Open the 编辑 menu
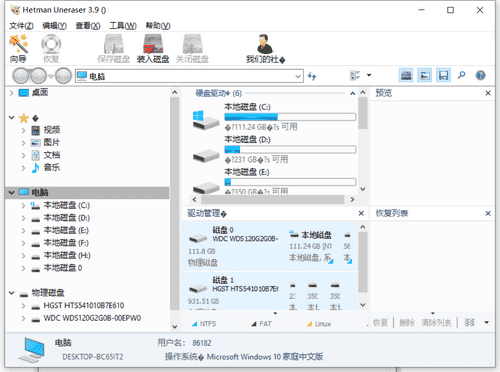This screenshot has width=500, height=372. (x=54, y=26)
